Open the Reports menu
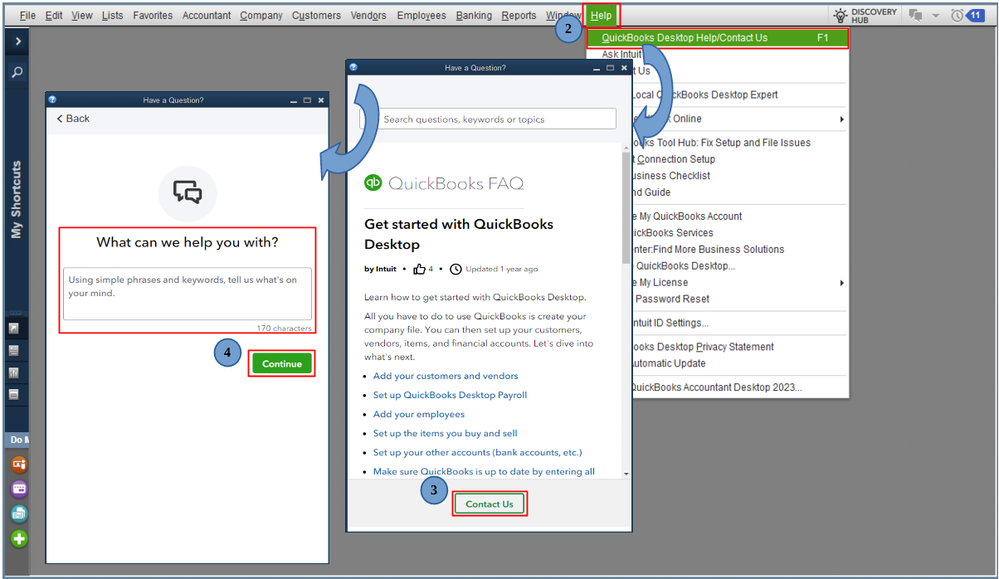999x579 pixels. 518,15
